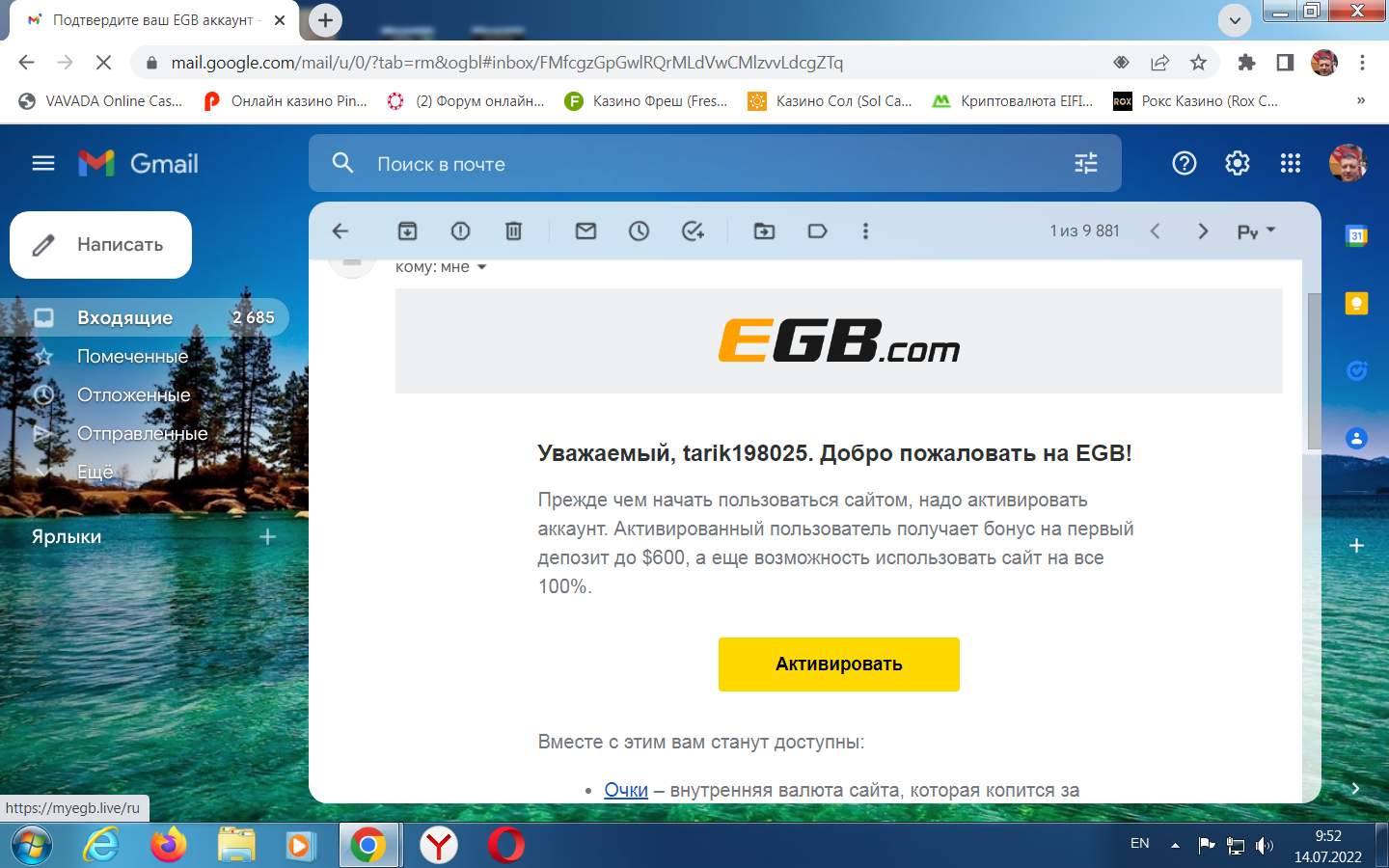
Task: Archive this email
Action: click(408, 231)
